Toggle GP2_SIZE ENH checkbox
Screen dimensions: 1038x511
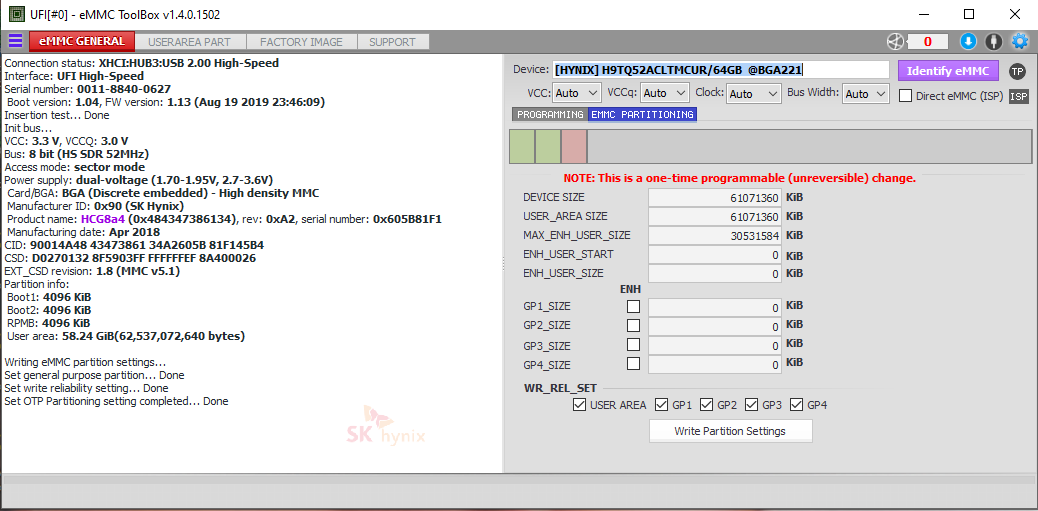[634, 325]
